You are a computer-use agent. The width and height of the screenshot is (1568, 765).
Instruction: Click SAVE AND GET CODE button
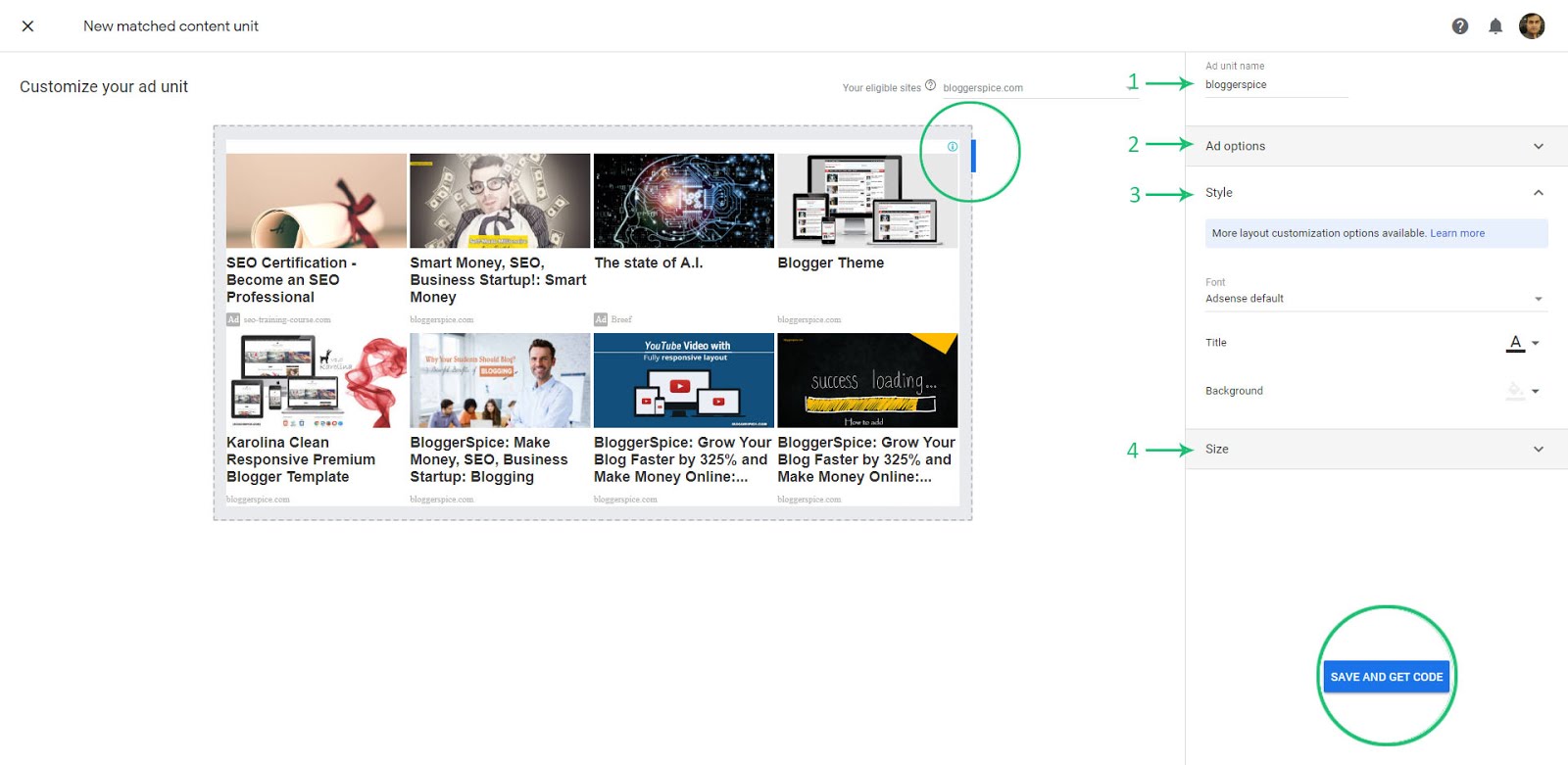(1387, 677)
